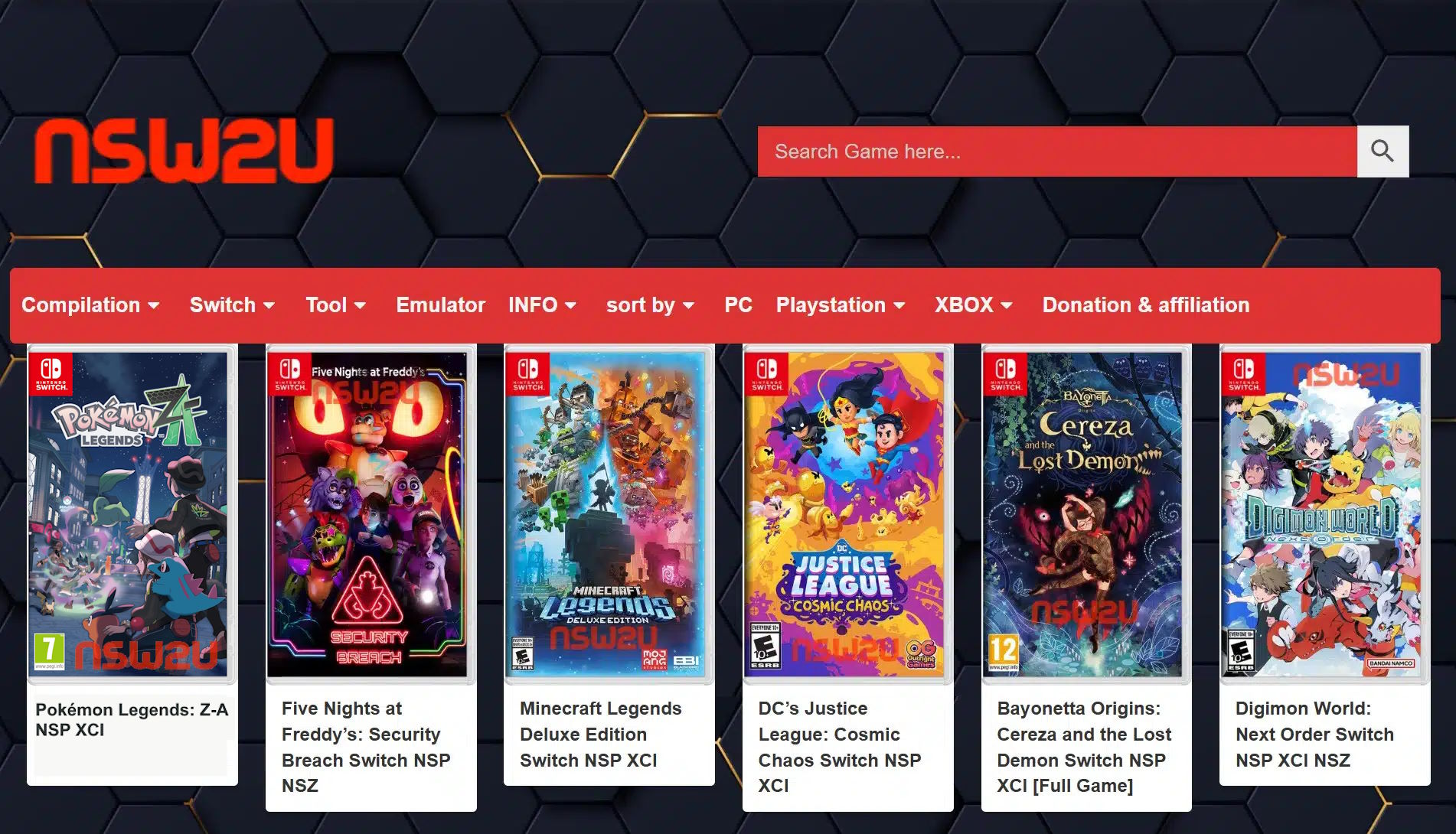Open the Justice League Cosmic Chaos cover
This screenshot has width=1456, height=834.
(x=847, y=514)
